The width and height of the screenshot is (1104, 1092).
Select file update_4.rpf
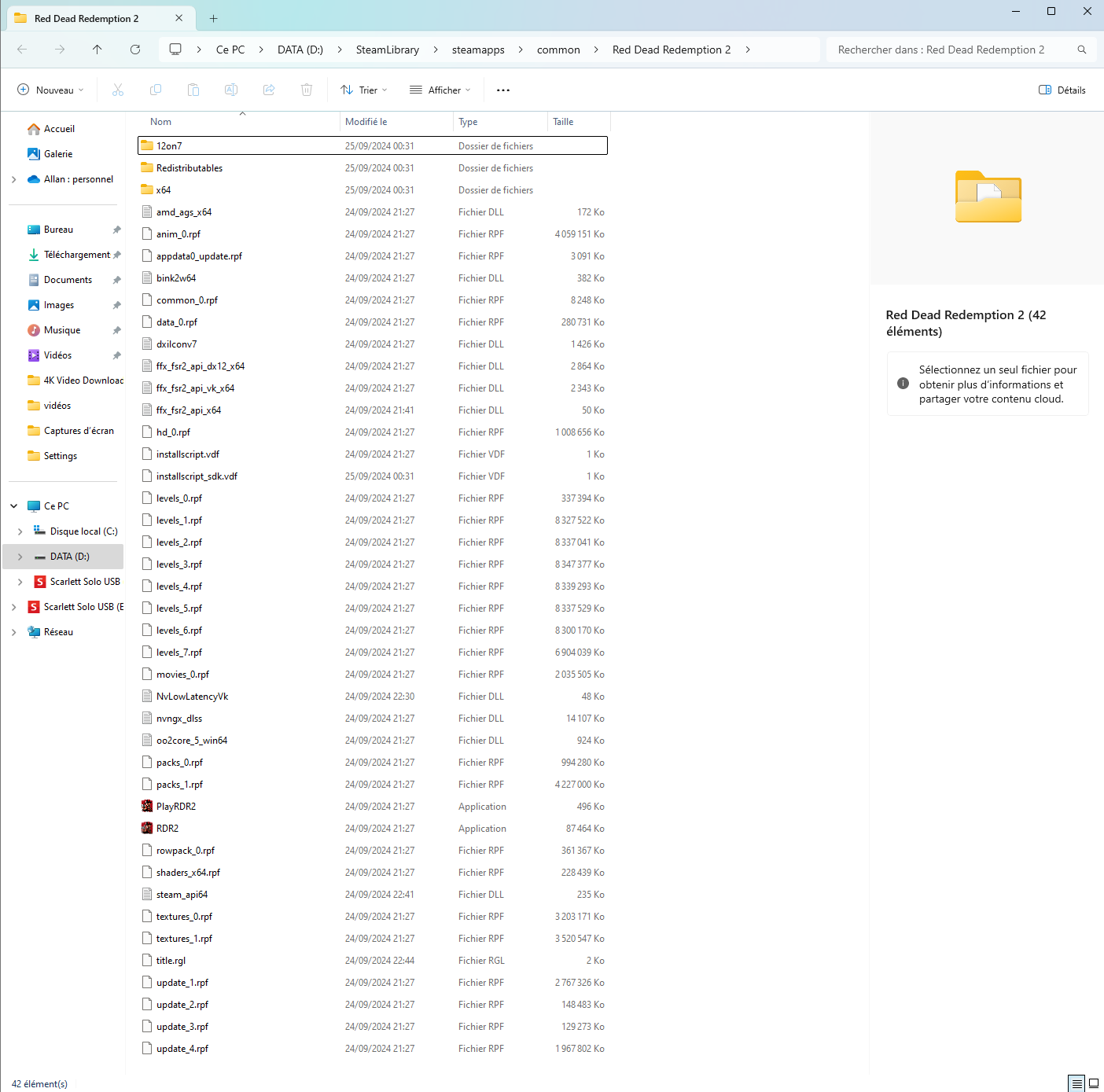(x=373, y=1048)
